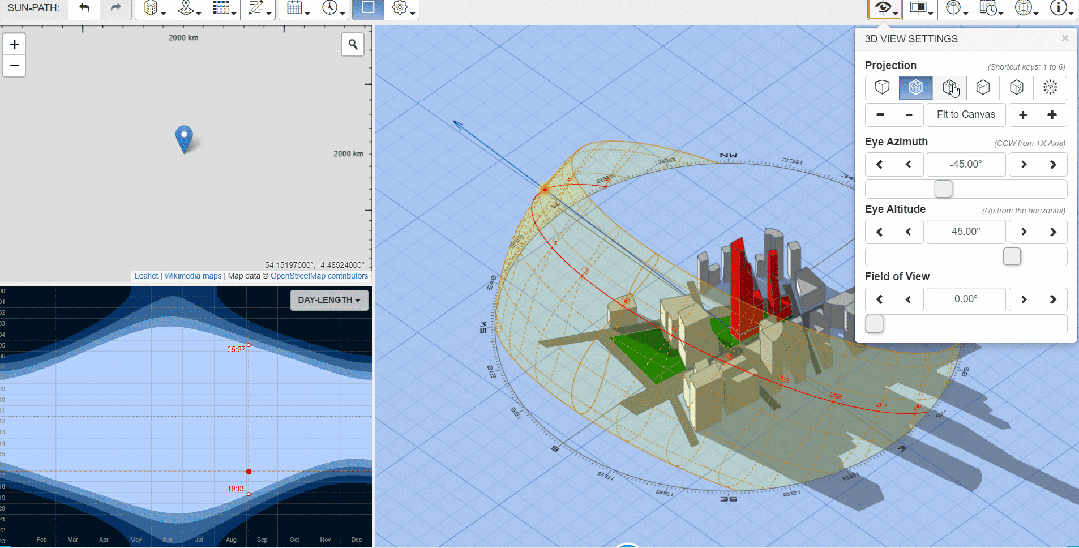Toggle the eye 3D view settings button

(885, 8)
